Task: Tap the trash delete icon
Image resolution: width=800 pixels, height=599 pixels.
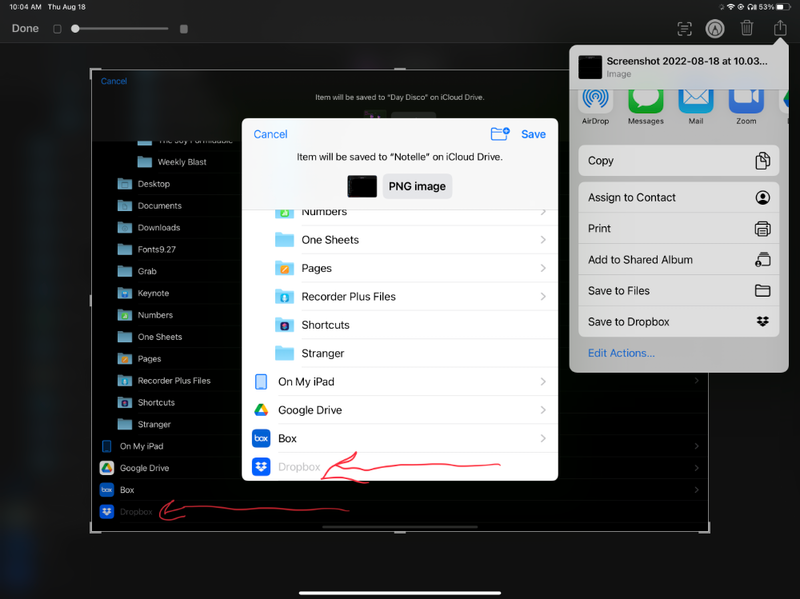Action: pos(746,29)
